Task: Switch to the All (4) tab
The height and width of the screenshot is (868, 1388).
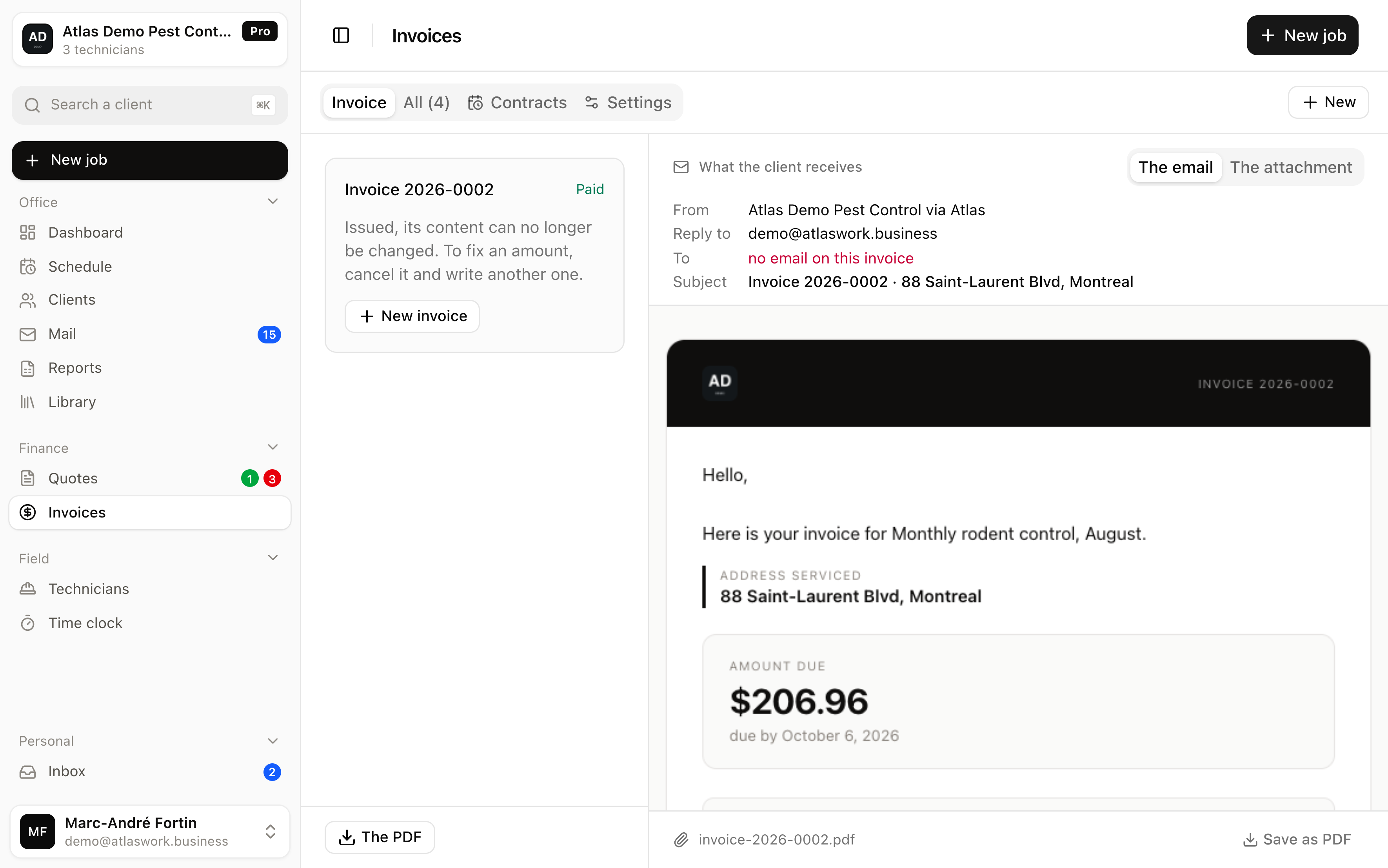Action: (427, 103)
